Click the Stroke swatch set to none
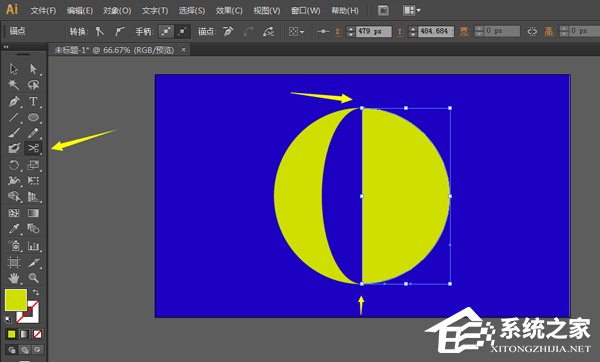 [28, 312]
